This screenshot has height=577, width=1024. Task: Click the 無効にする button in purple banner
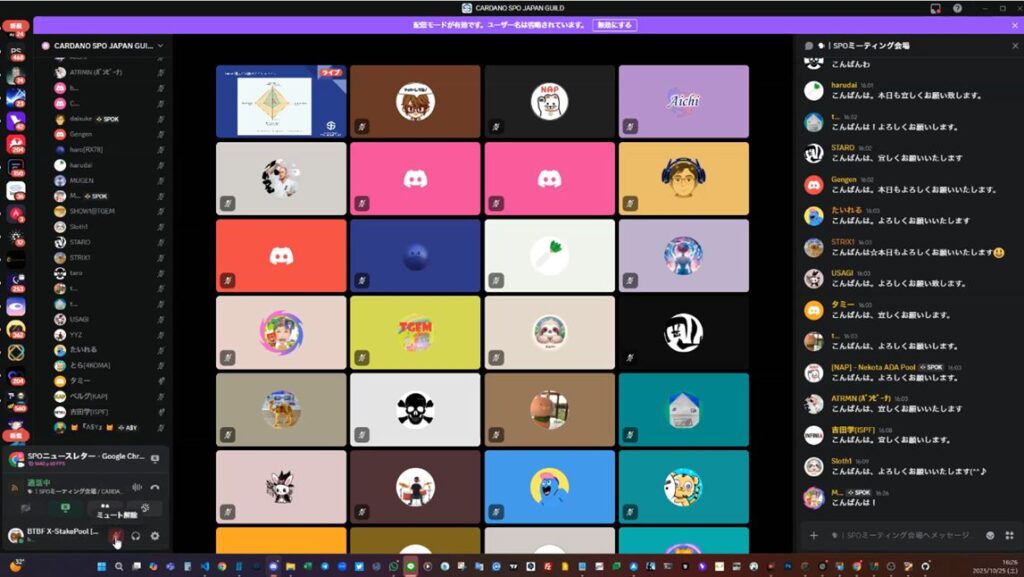point(614,25)
